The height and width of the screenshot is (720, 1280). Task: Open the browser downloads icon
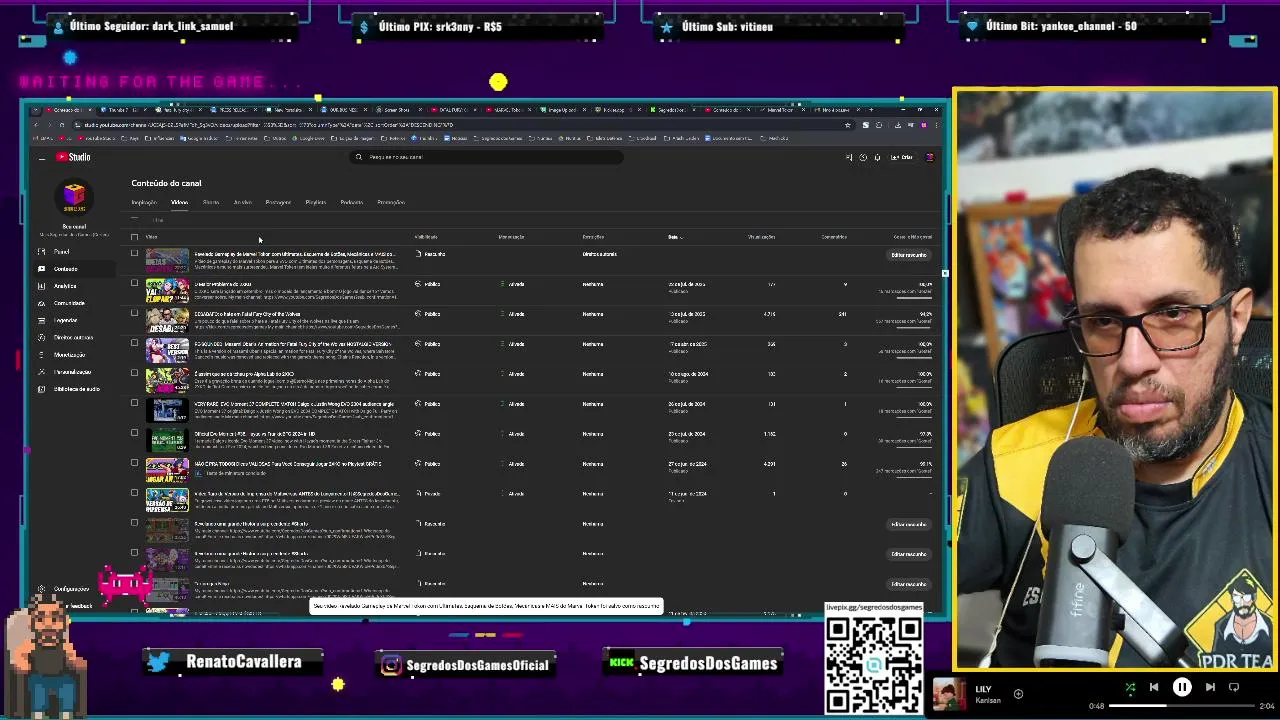click(897, 125)
